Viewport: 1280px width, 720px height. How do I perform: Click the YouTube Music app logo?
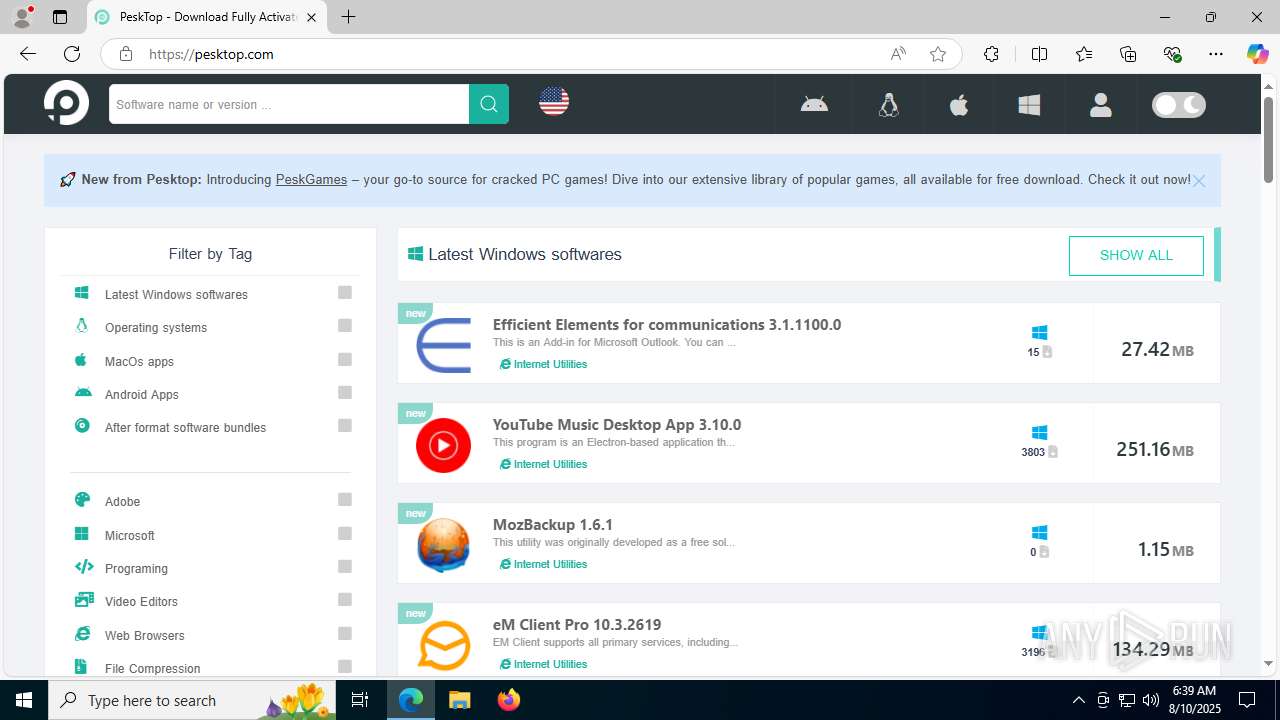click(443, 445)
